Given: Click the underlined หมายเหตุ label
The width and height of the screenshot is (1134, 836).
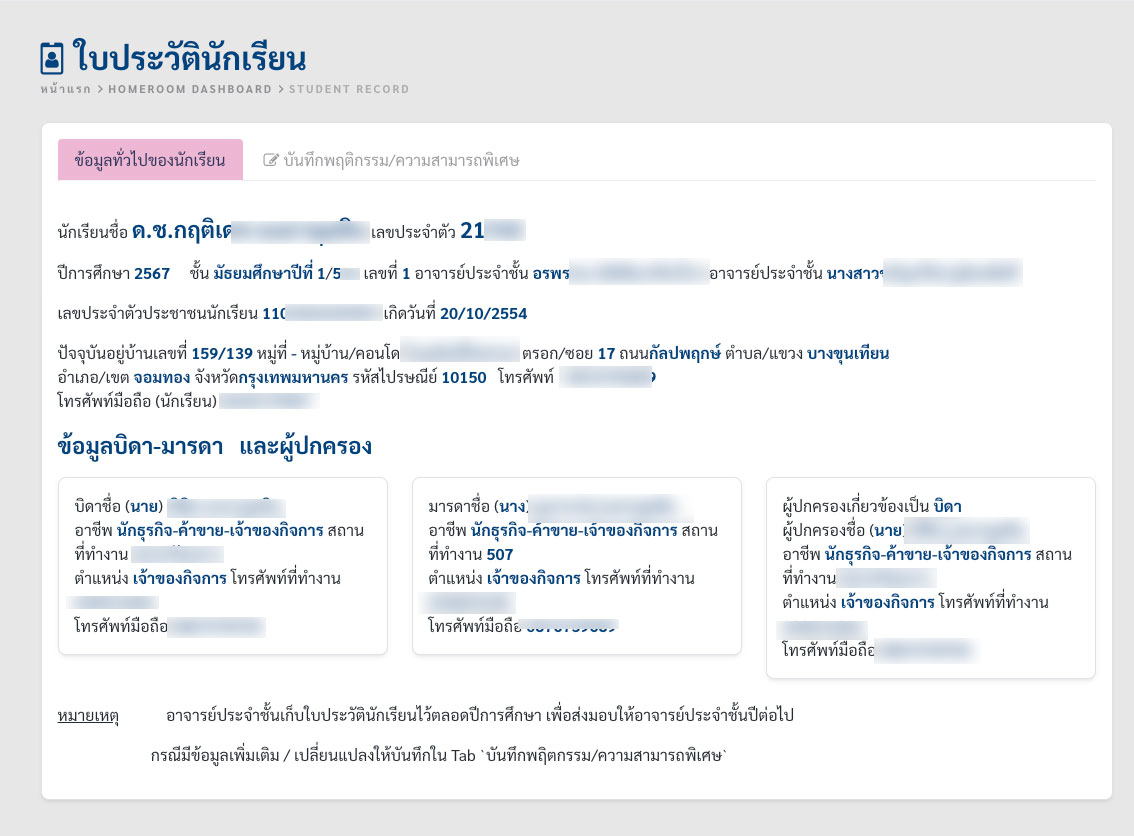Looking at the screenshot, I should 89,716.
